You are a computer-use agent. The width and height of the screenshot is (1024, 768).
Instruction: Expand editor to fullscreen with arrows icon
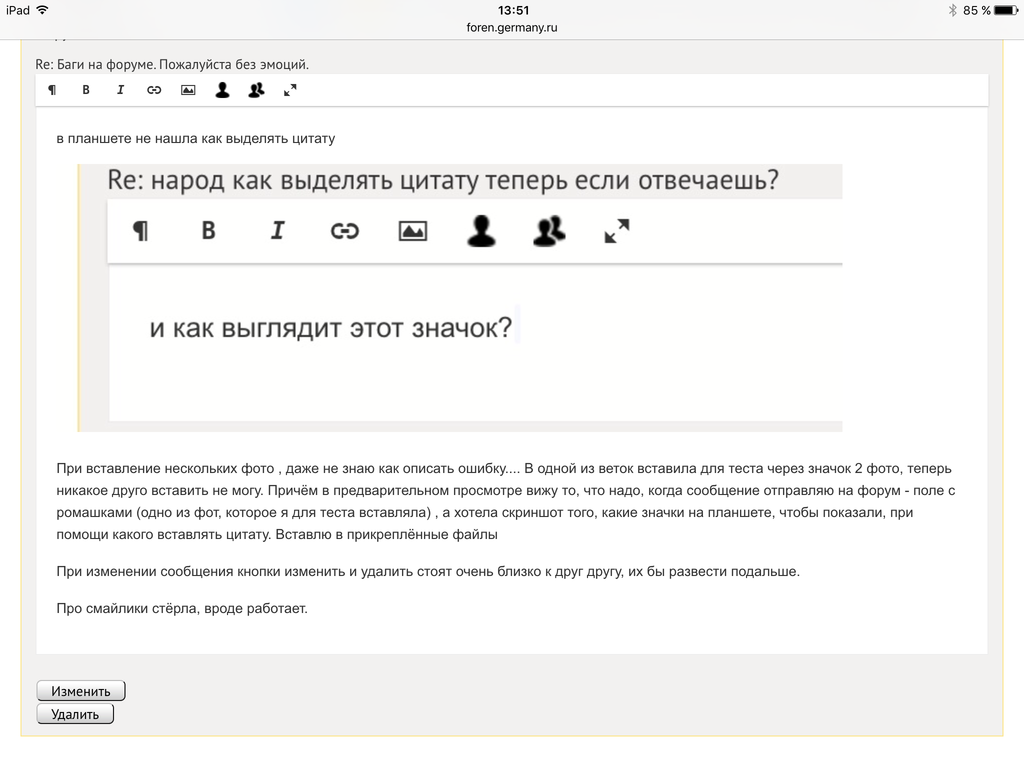pyautogui.click(x=290, y=90)
